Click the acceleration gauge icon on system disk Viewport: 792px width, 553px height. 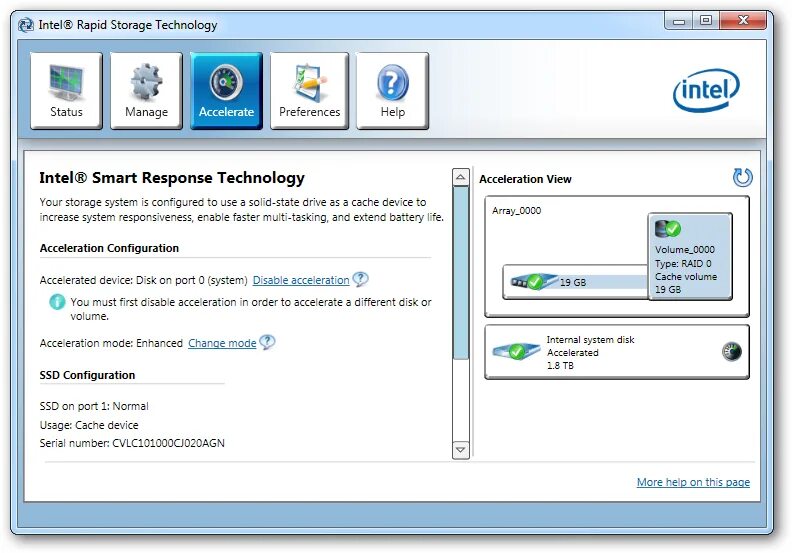point(731,351)
